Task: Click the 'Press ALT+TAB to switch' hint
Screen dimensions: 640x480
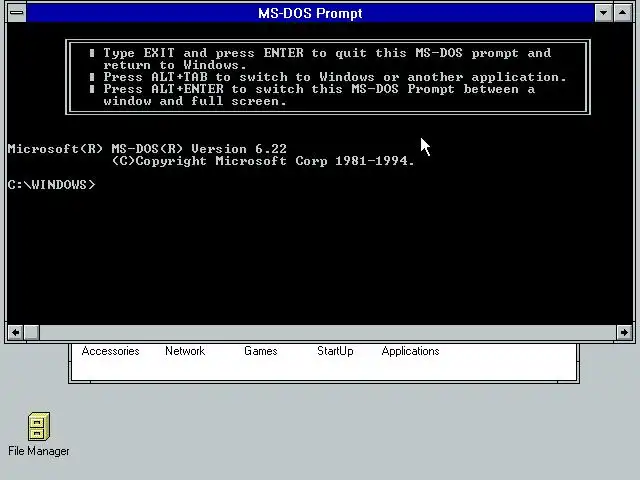Action: click(328, 77)
